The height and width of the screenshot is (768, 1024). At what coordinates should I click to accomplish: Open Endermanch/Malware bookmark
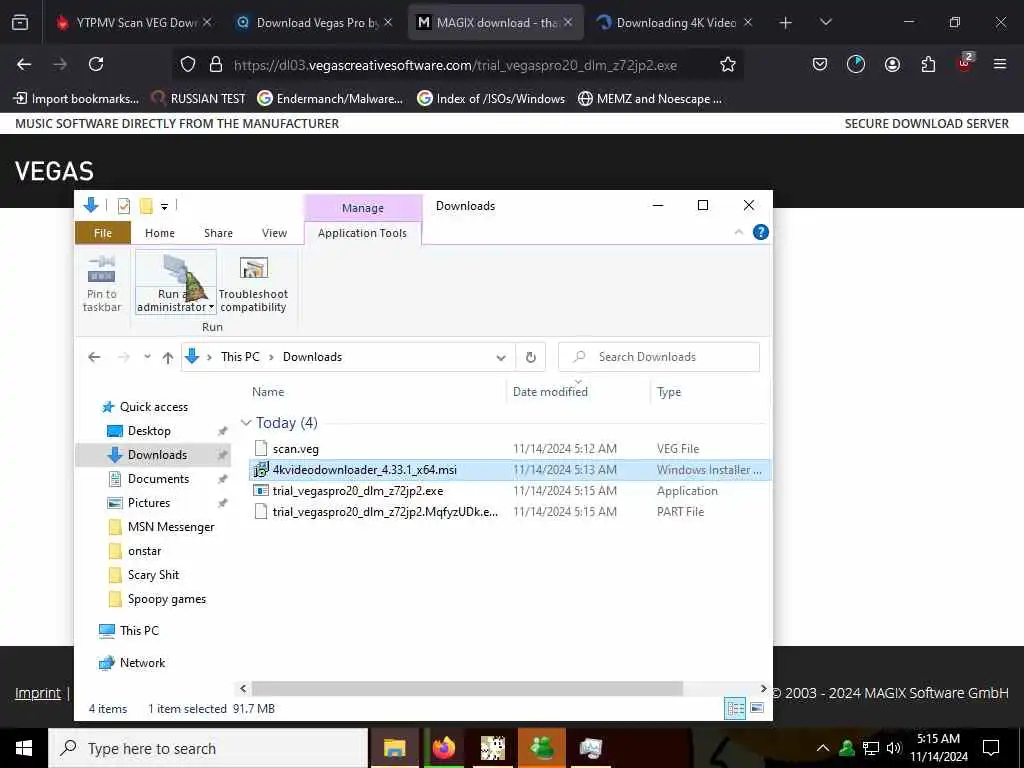click(x=330, y=99)
